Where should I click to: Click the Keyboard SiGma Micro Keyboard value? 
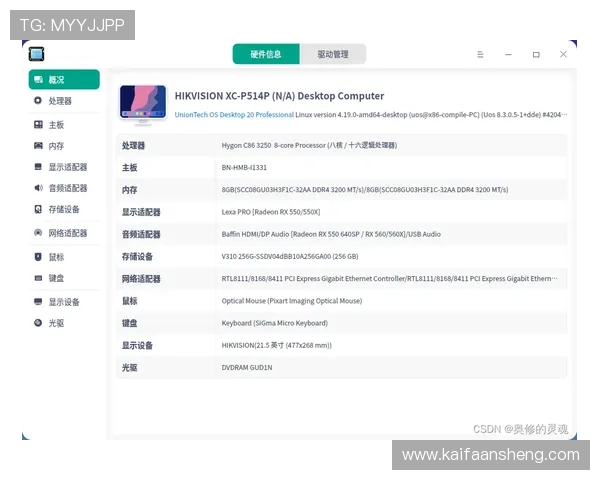[x=275, y=323]
